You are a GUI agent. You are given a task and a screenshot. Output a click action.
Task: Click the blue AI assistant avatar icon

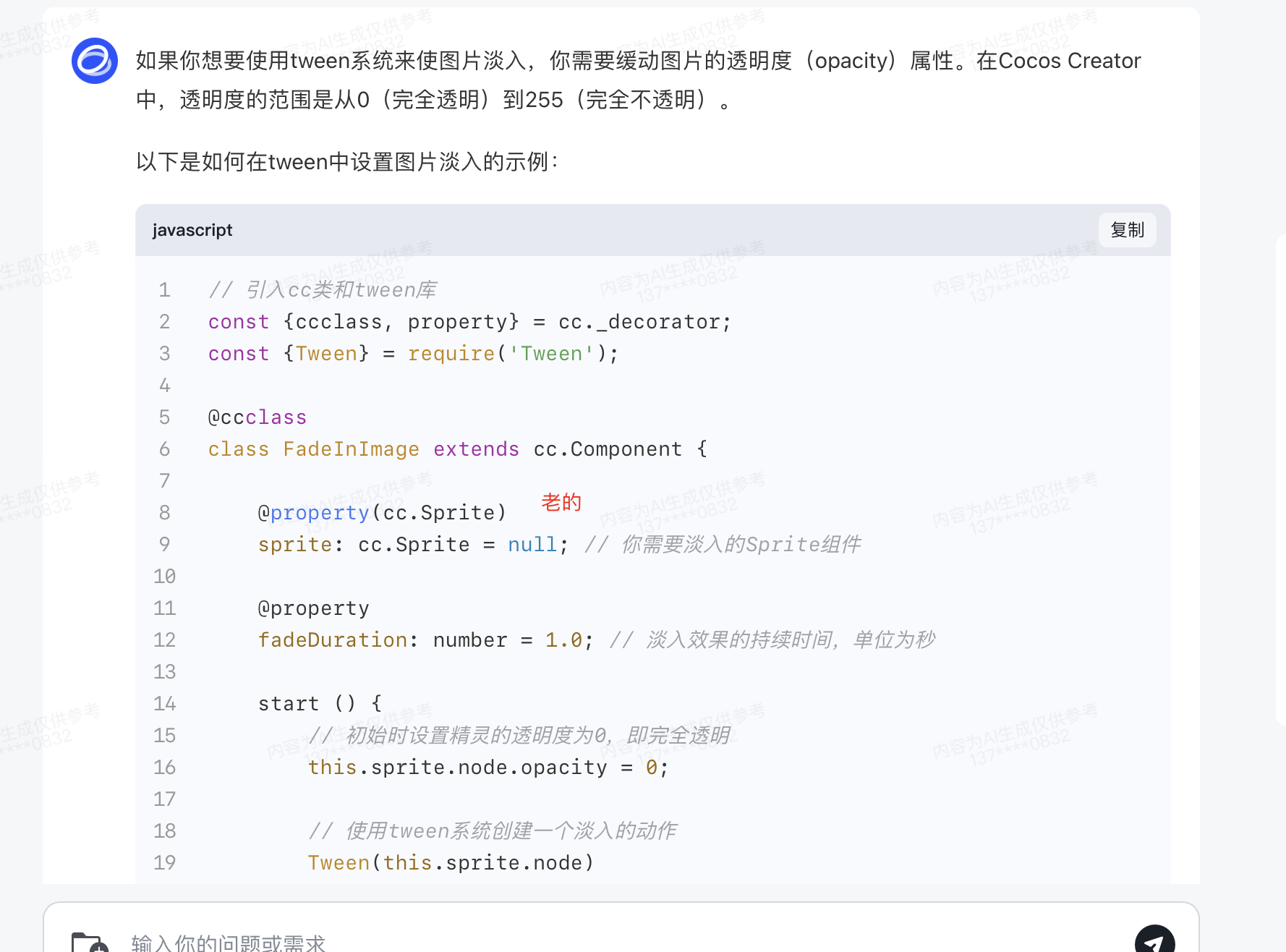tap(95, 61)
